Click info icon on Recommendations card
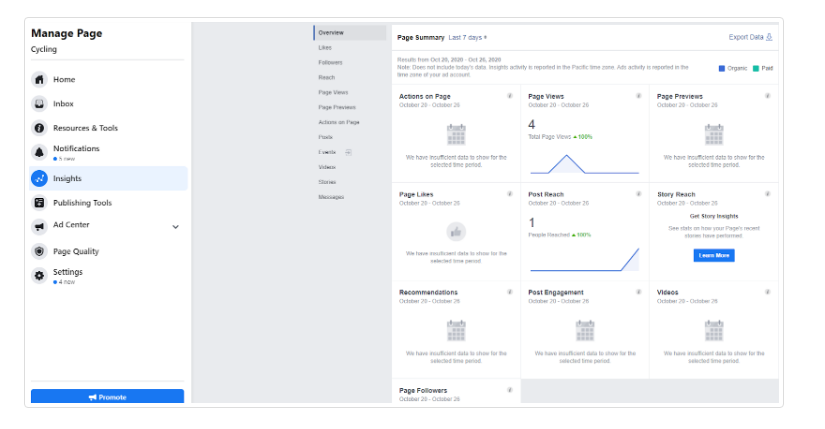The height and width of the screenshot is (429, 825). [x=509, y=292]
